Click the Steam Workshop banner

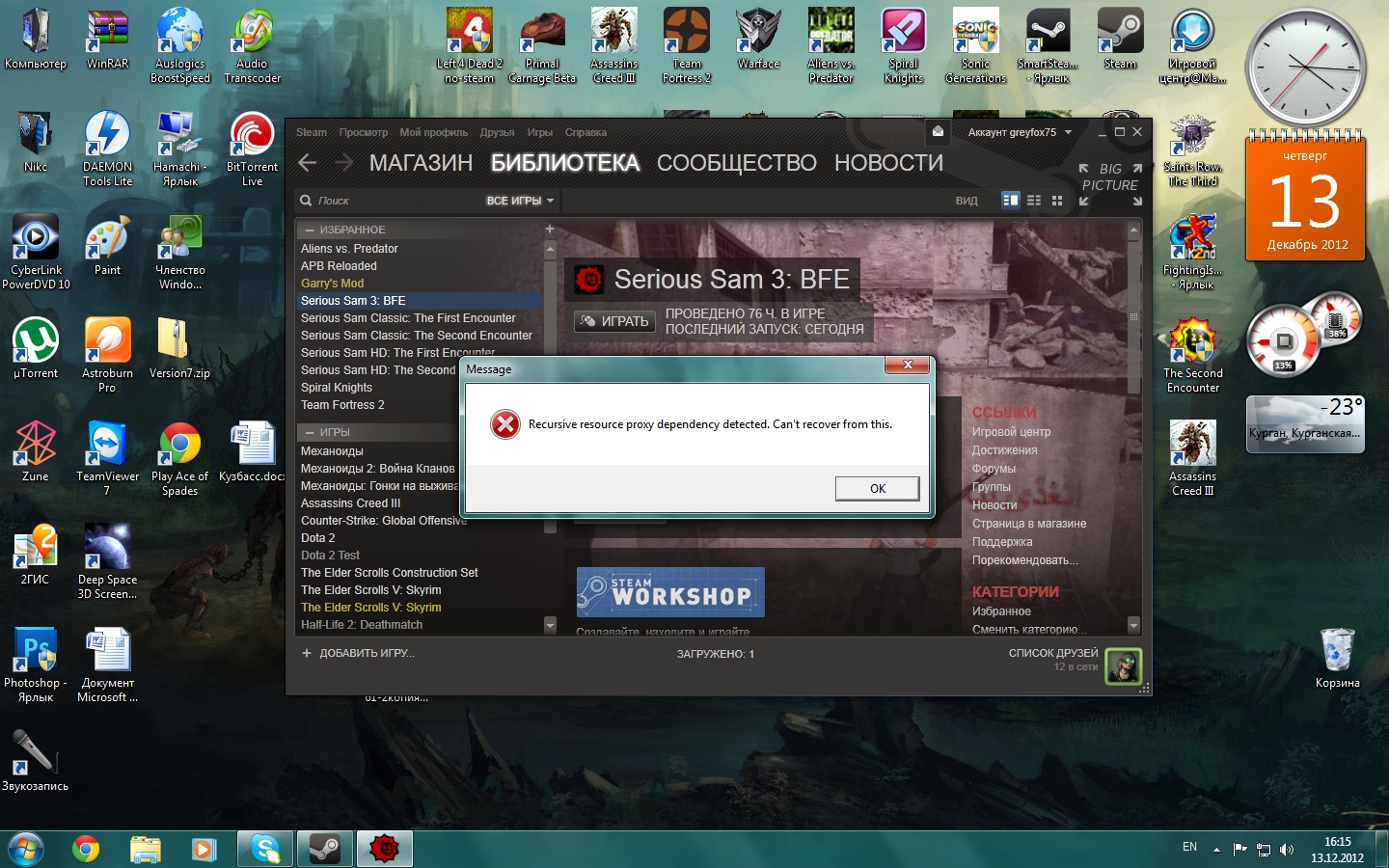coord(670,592)
